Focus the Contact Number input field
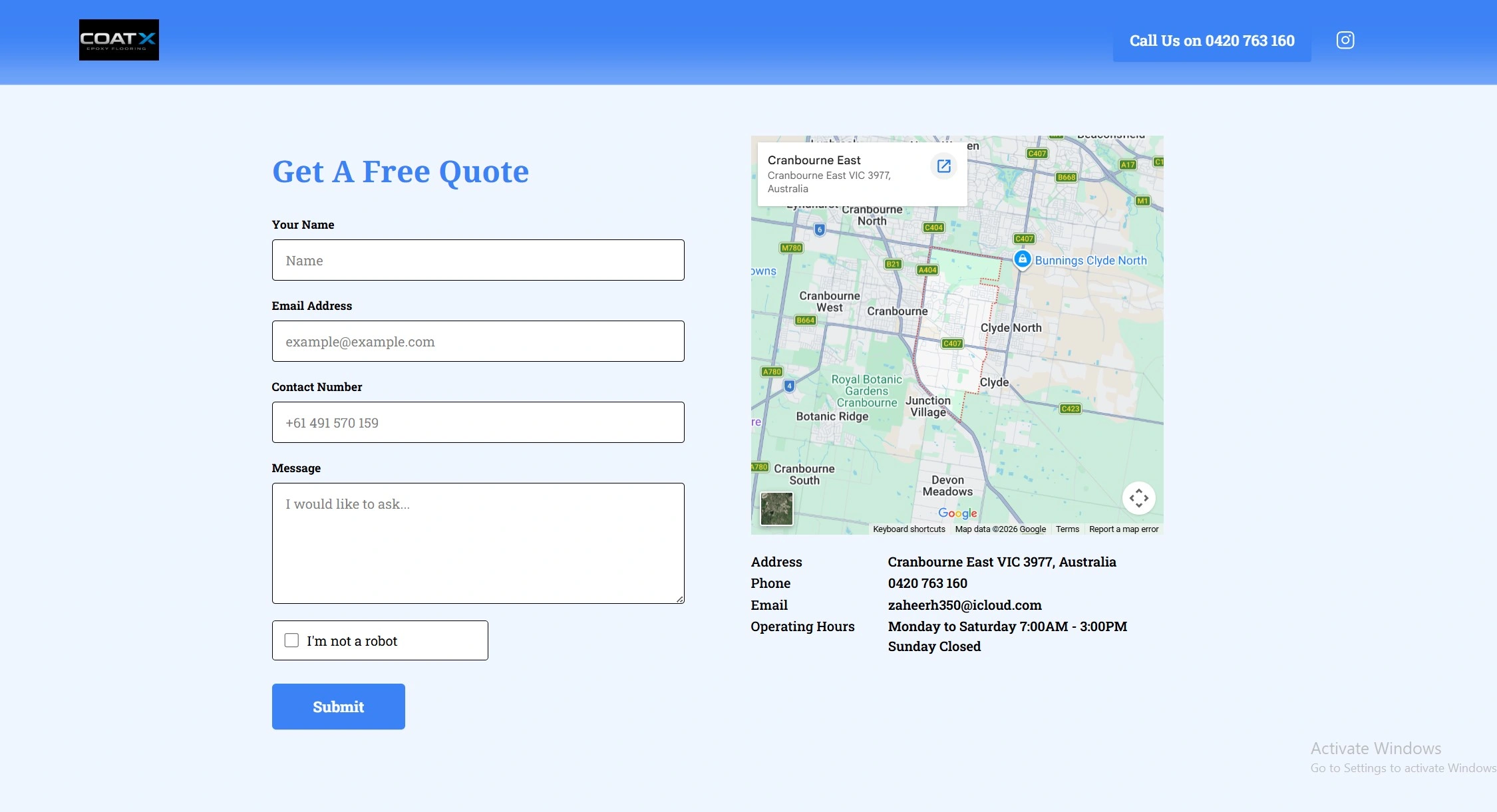 click(x=478, y=422)
